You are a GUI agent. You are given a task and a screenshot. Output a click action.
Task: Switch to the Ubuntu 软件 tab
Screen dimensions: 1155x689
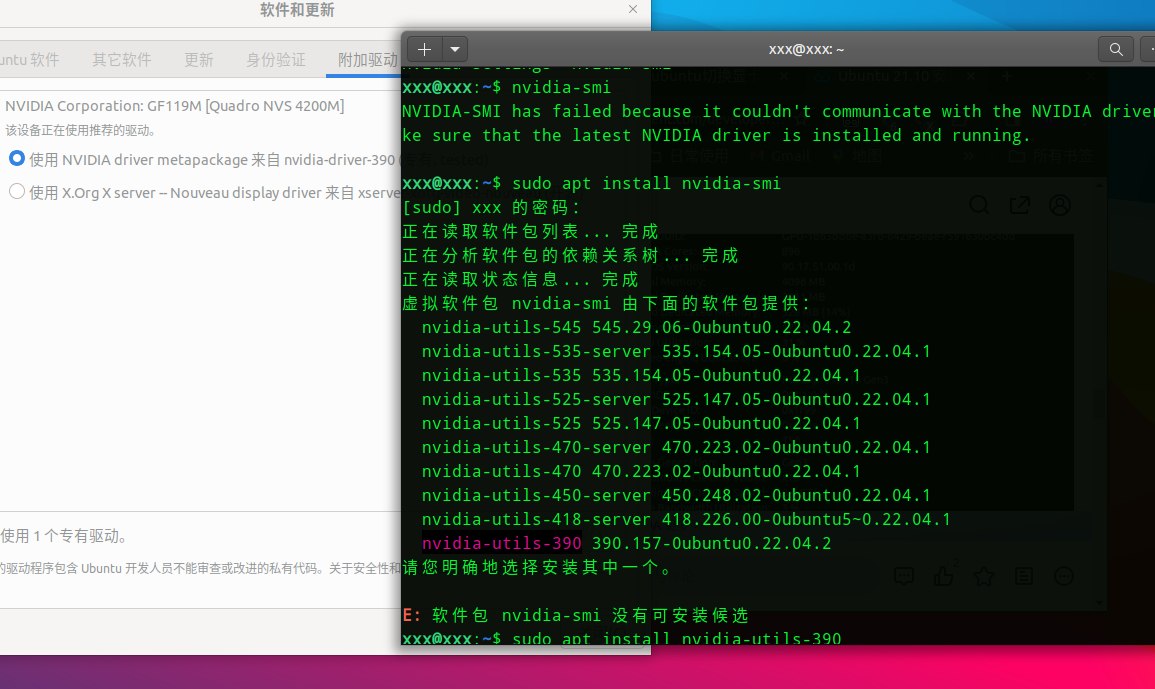(30, 60)
